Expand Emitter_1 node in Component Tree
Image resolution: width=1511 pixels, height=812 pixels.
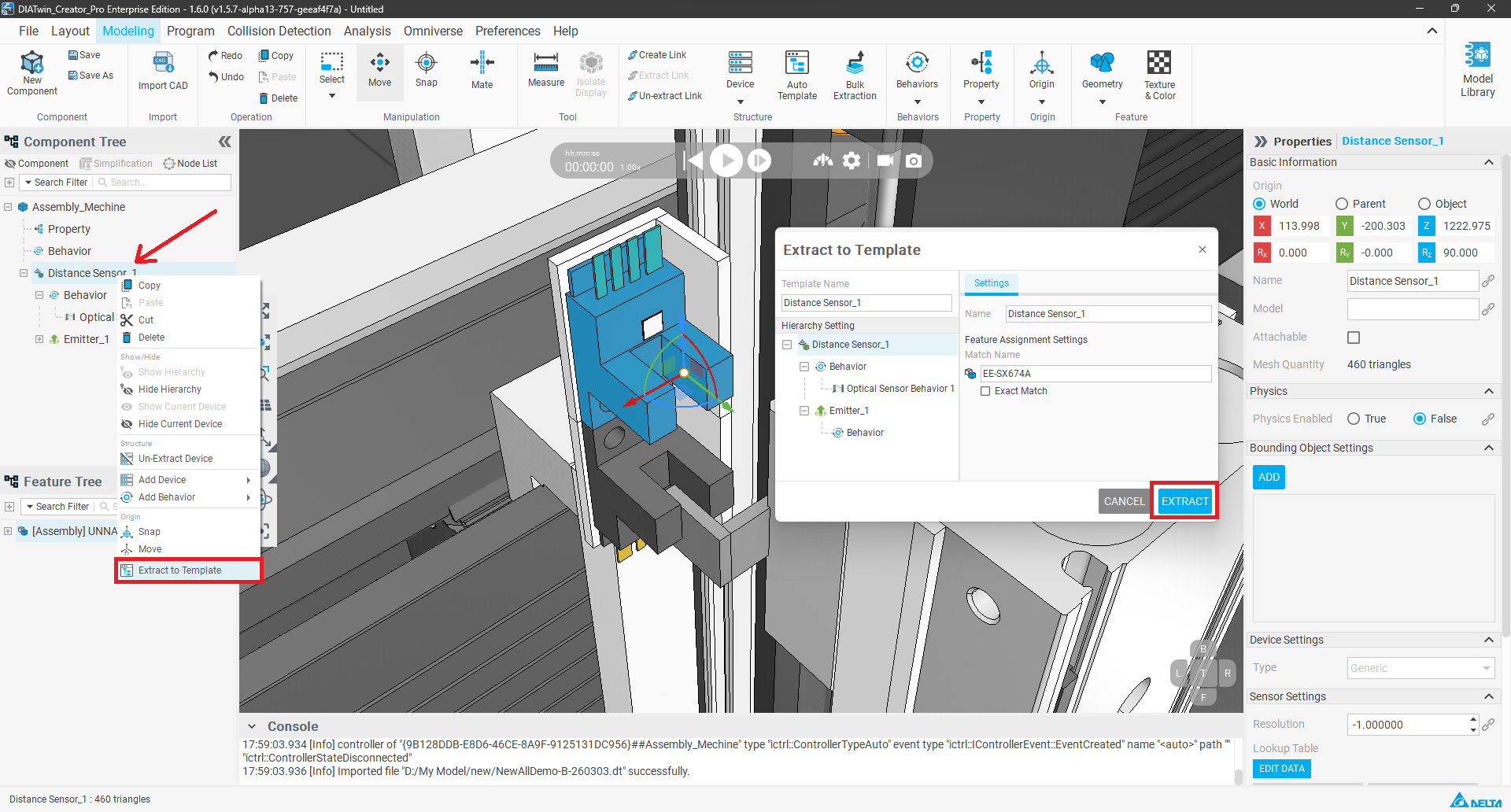point(39,339)
